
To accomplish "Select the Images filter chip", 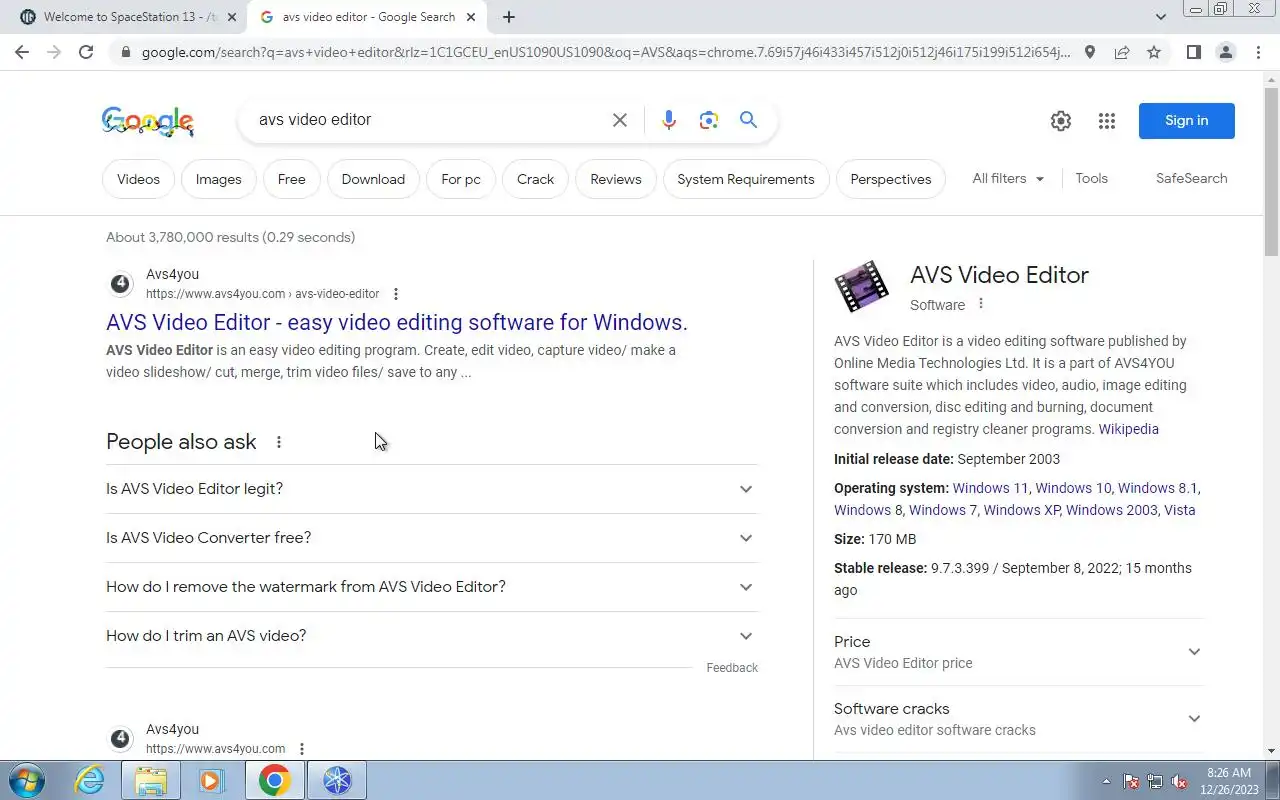I will click(218, 179).
